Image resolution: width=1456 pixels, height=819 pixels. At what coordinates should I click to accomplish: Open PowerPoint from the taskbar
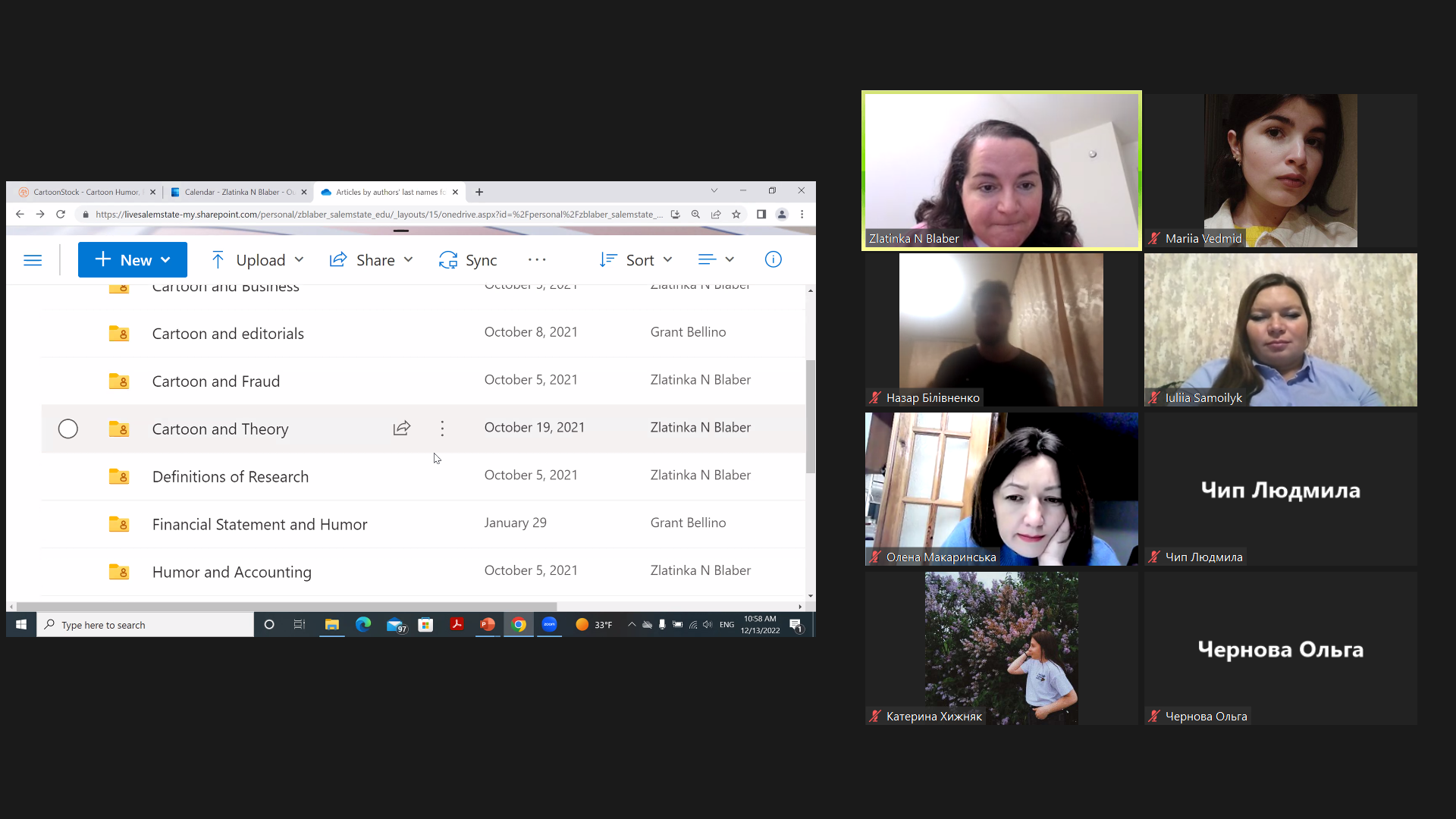pyautogui.click(x=488, y=625)
